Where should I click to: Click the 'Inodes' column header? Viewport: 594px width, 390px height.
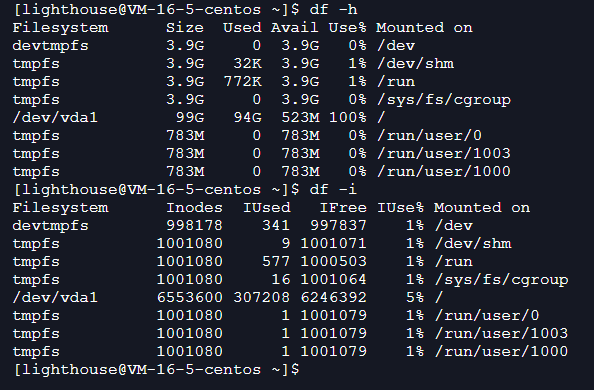pos(195,208)
